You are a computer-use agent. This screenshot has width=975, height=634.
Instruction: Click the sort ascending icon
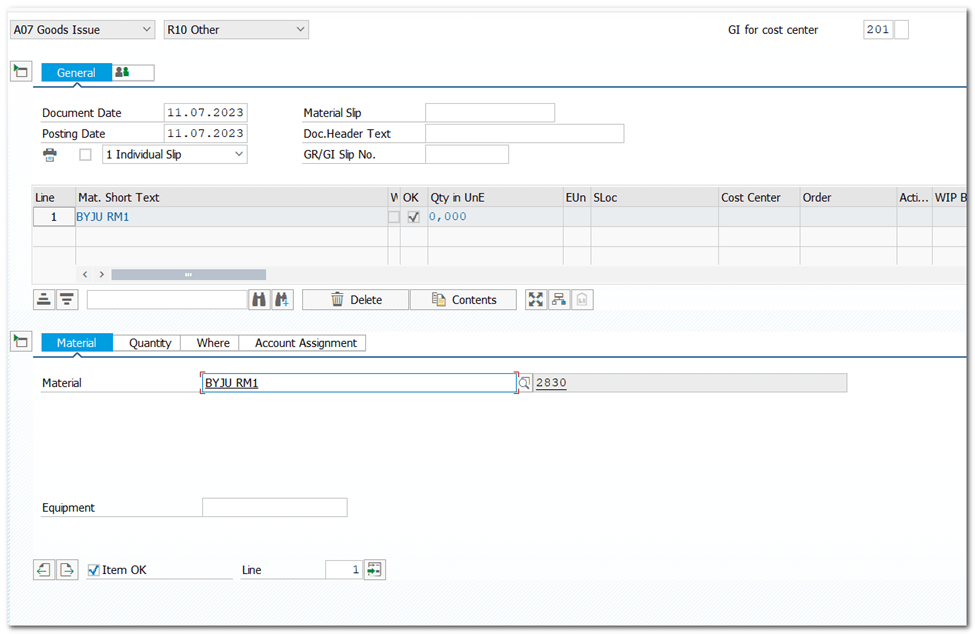(44, 299)
